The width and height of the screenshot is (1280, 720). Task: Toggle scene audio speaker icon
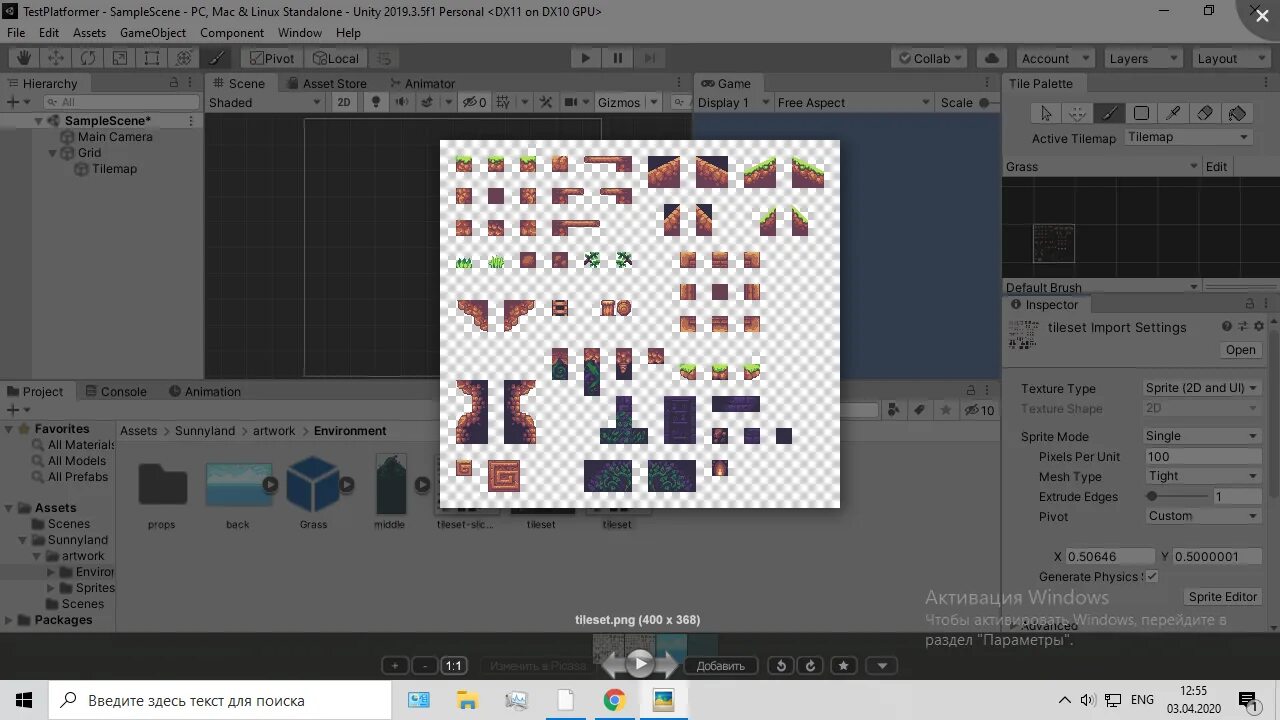pyautogui.click(x=402, y=102)
